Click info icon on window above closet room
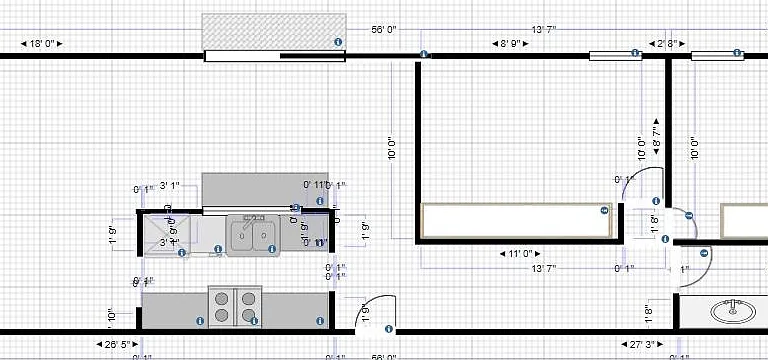 (635, 52)
